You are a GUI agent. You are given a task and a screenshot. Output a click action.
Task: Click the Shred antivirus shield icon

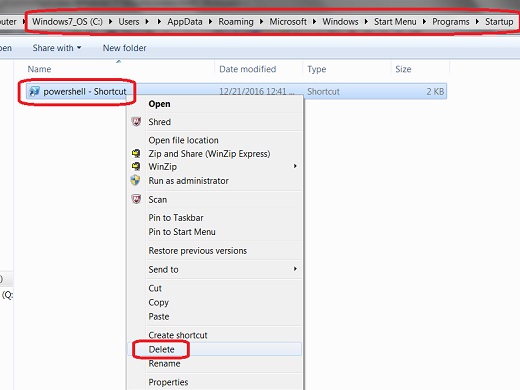pos(136,122)
